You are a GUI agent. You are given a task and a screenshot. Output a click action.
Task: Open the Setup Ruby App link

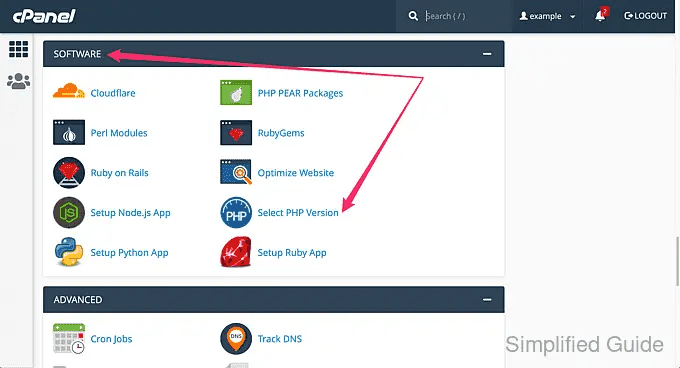click(292, 253)
